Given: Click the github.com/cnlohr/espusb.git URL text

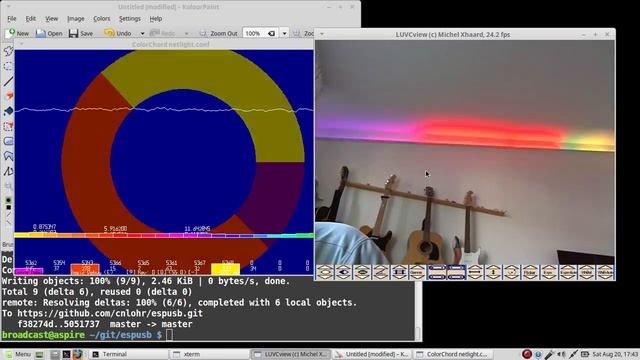Looking at the screenshot, I should 110,313.
